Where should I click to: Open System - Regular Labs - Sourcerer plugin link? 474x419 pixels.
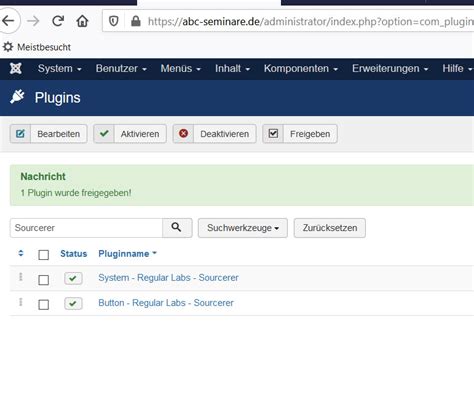coord(168,278)
